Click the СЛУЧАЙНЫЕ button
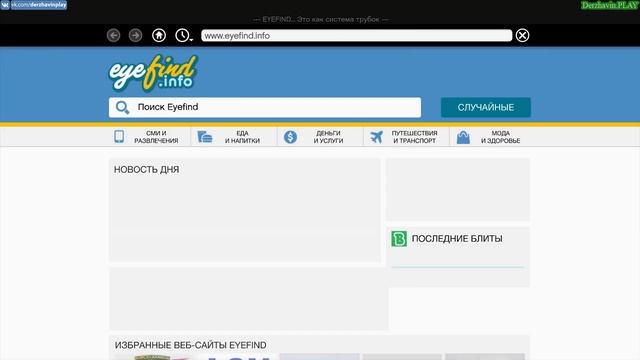 pos(486,107)
